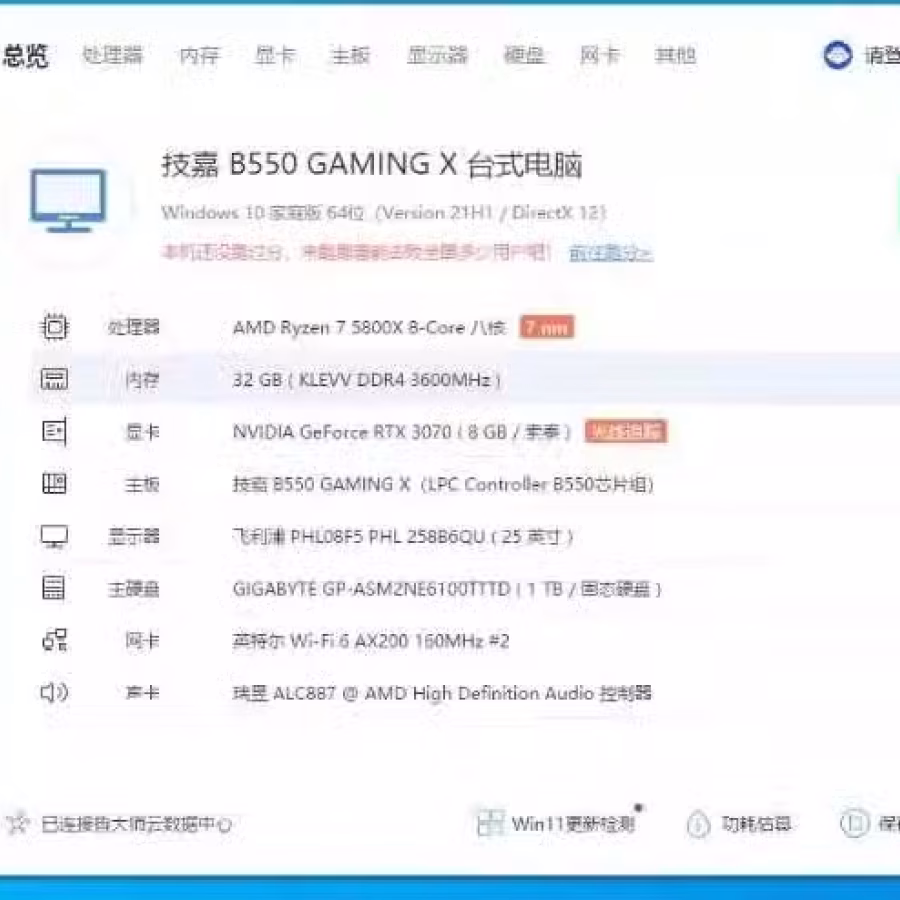The height and width of the screenshot is (900, 900).
Task: Click the star icon beside cloud status
Action: point(17,825)
